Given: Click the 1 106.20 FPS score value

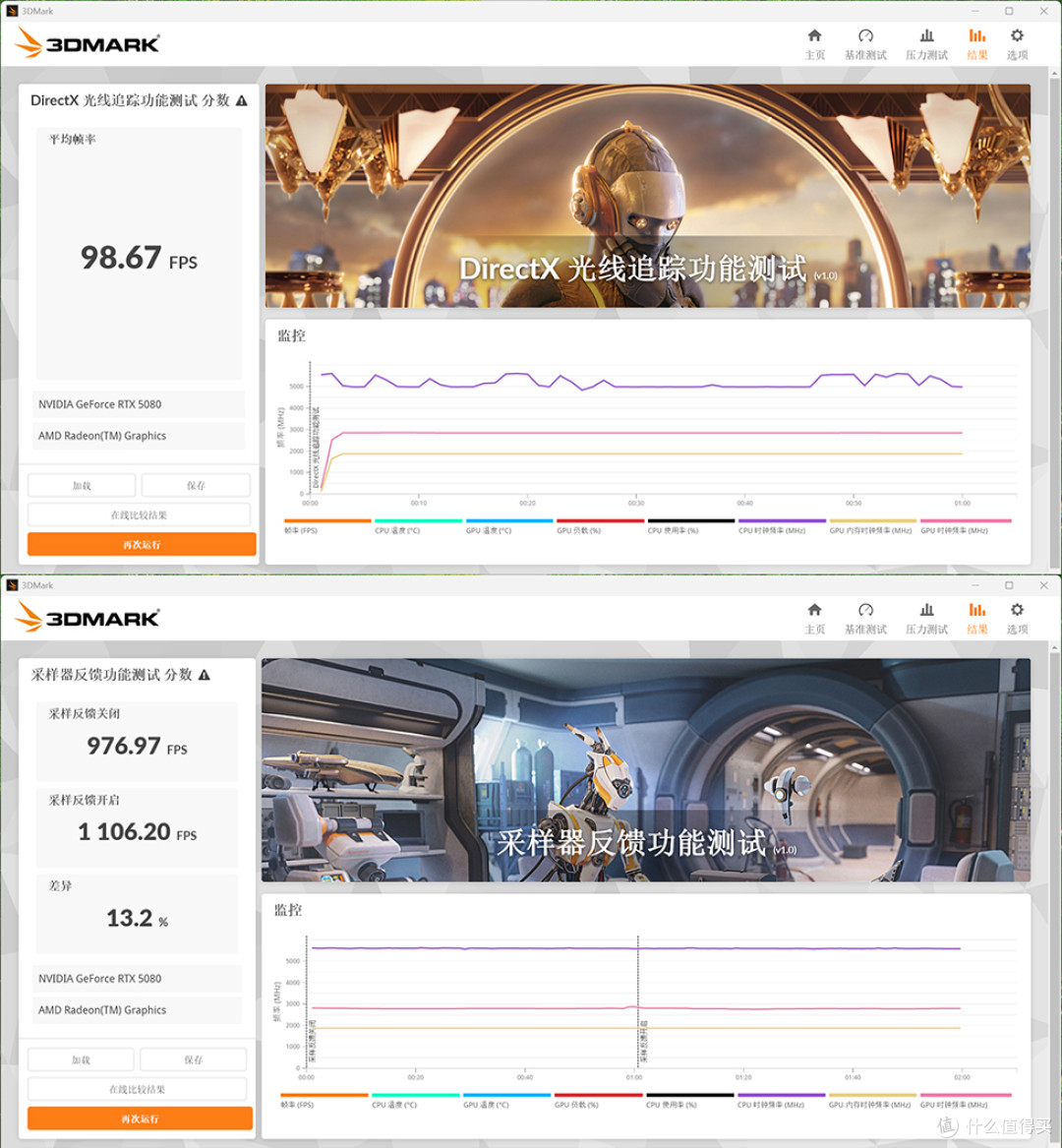Looking at the screenshot, I should coord(137,831).
